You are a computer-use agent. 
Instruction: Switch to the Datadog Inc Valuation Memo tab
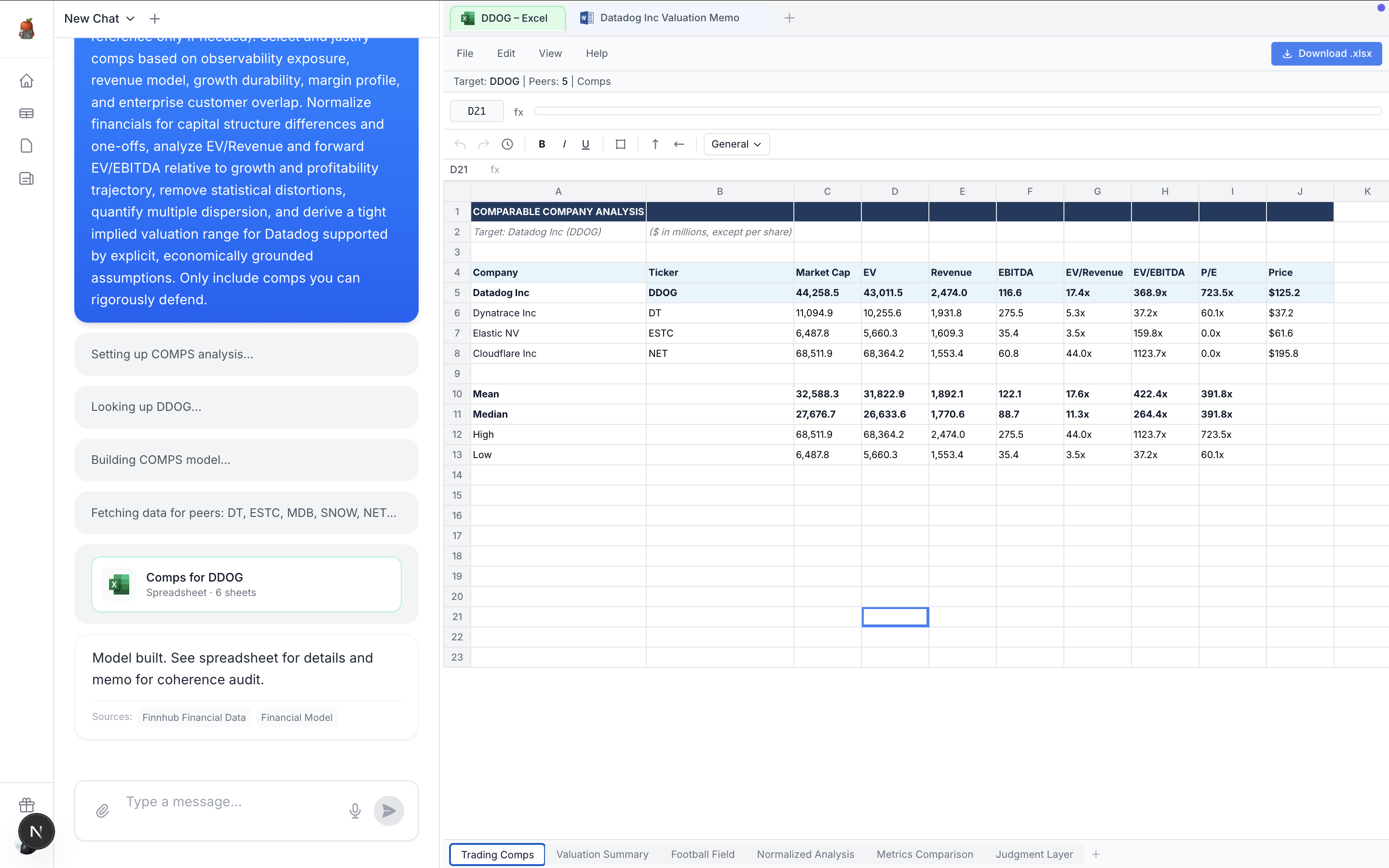tap(670, 18)
